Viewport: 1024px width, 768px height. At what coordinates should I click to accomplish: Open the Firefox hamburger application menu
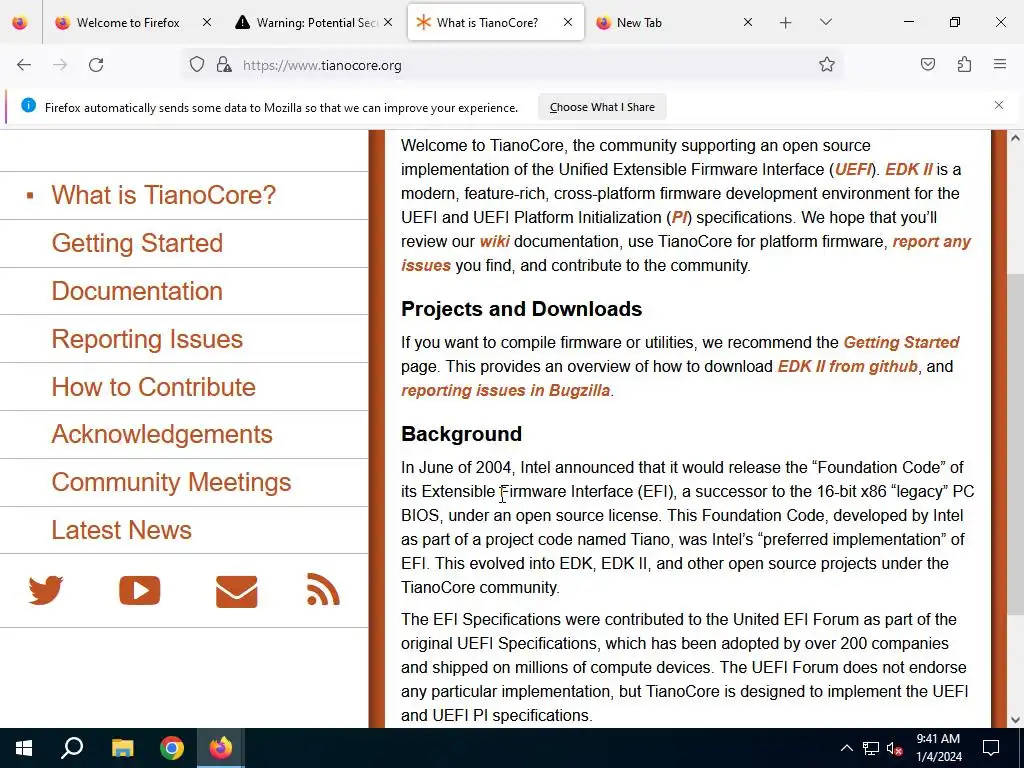(1000, 64)
